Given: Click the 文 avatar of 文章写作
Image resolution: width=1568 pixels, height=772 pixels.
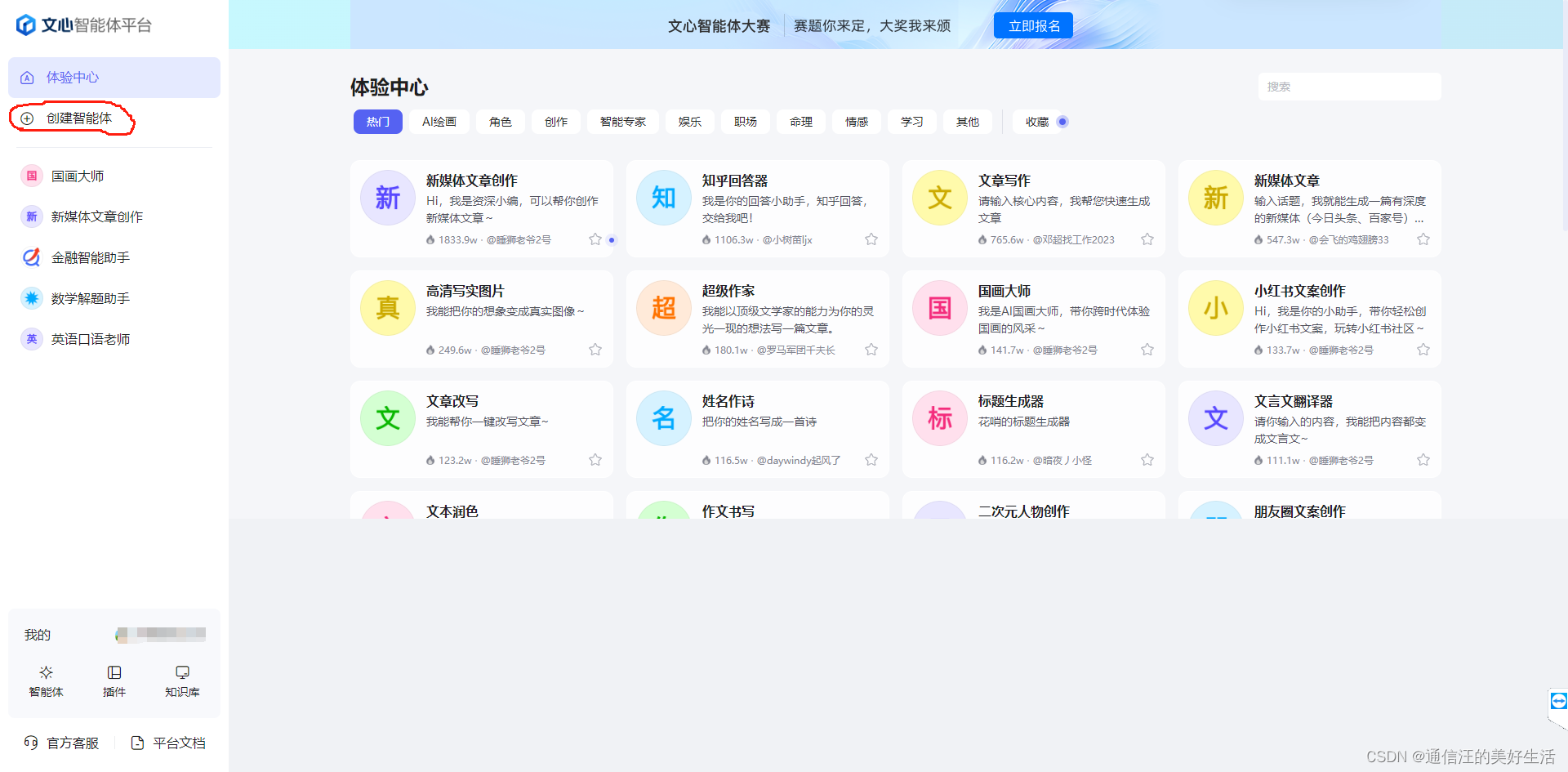Looking at the screenshot, I should (x=940, y=198).
